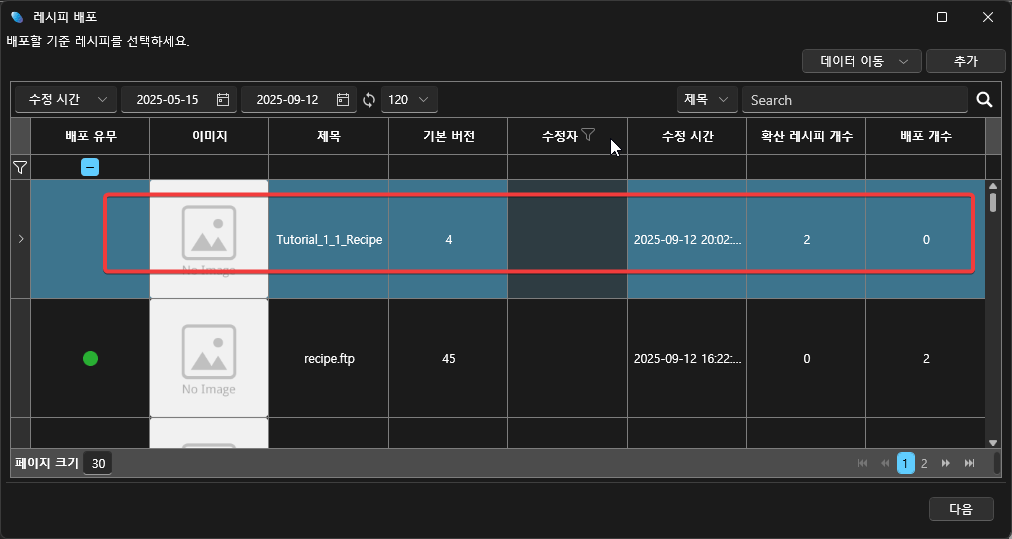Select page 1 in pager
Viewport: 1012px width, 539px height.
tap(906, 463)
